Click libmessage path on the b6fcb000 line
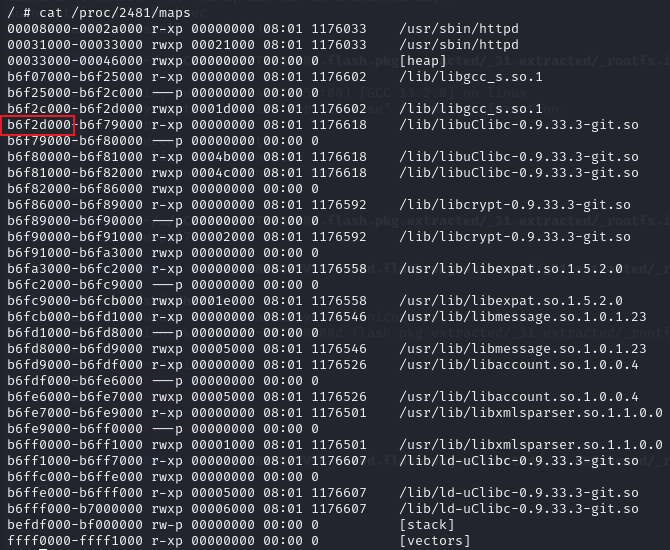670x550 pixels. [x=522, y=316]
